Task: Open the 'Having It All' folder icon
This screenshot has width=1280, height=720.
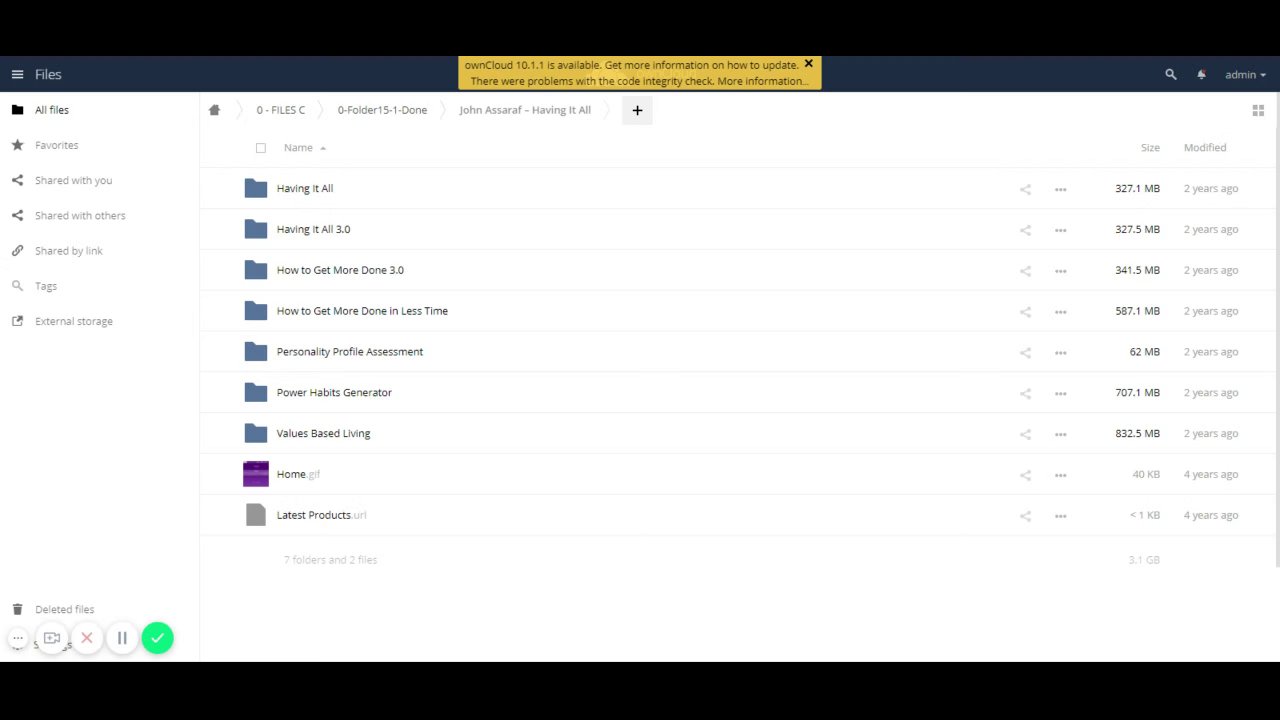Action: tap(256, 188)
